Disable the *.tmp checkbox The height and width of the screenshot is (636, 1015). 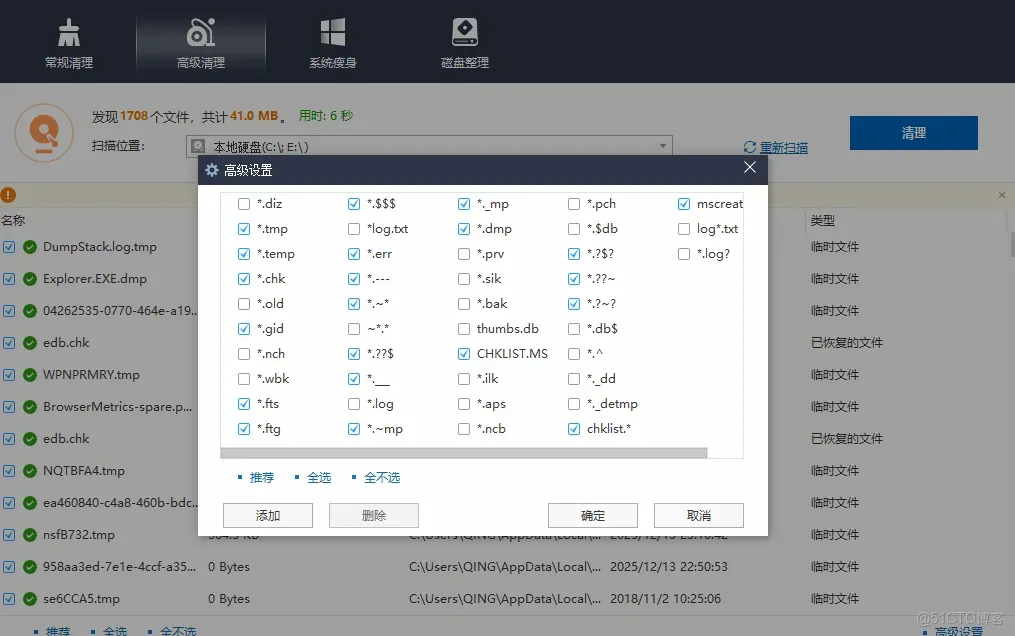242,228
